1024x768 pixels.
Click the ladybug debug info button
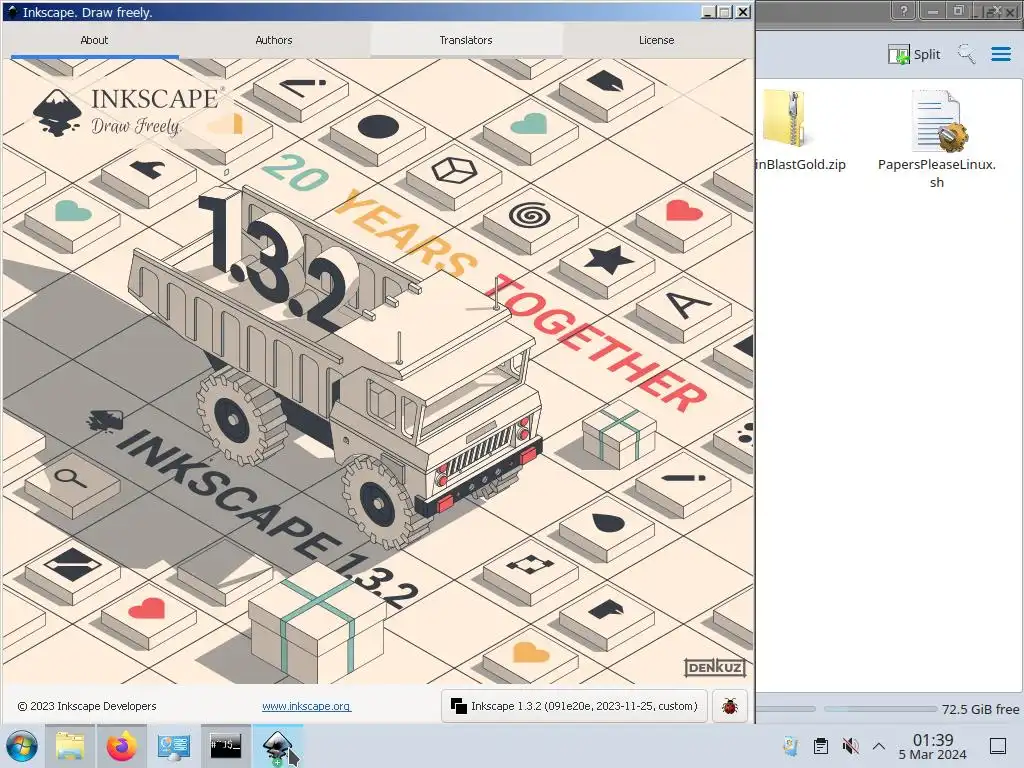tap(729, 706)
